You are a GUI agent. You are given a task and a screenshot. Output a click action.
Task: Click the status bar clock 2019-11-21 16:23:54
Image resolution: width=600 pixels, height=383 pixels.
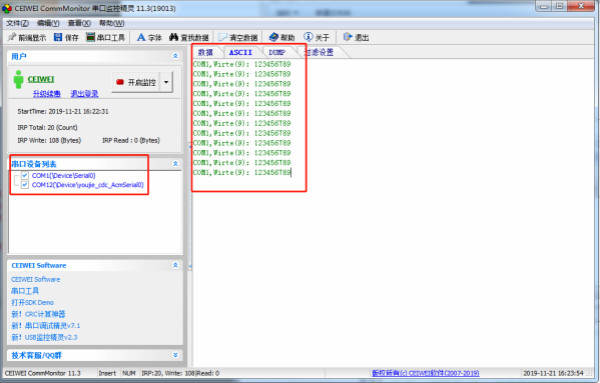[553, 373]
